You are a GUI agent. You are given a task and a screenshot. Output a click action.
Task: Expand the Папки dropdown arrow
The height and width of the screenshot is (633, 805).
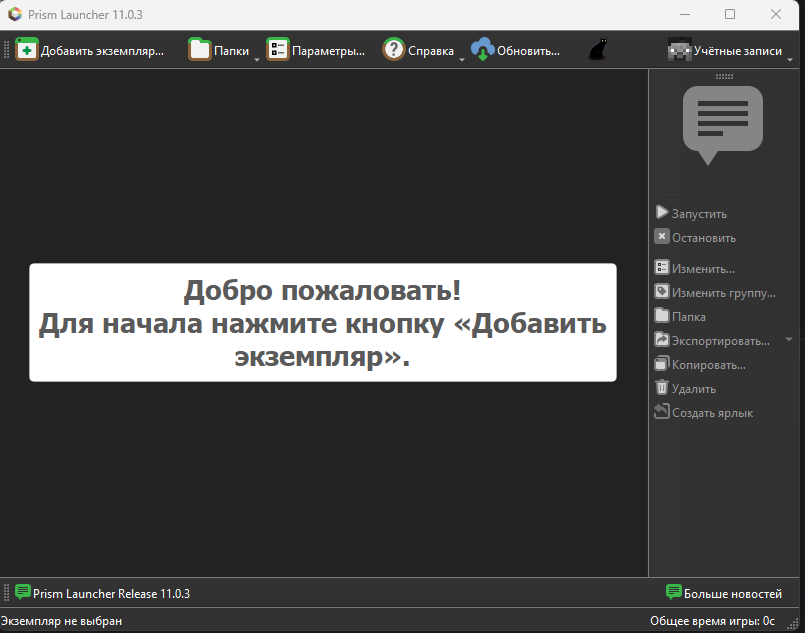257,60
